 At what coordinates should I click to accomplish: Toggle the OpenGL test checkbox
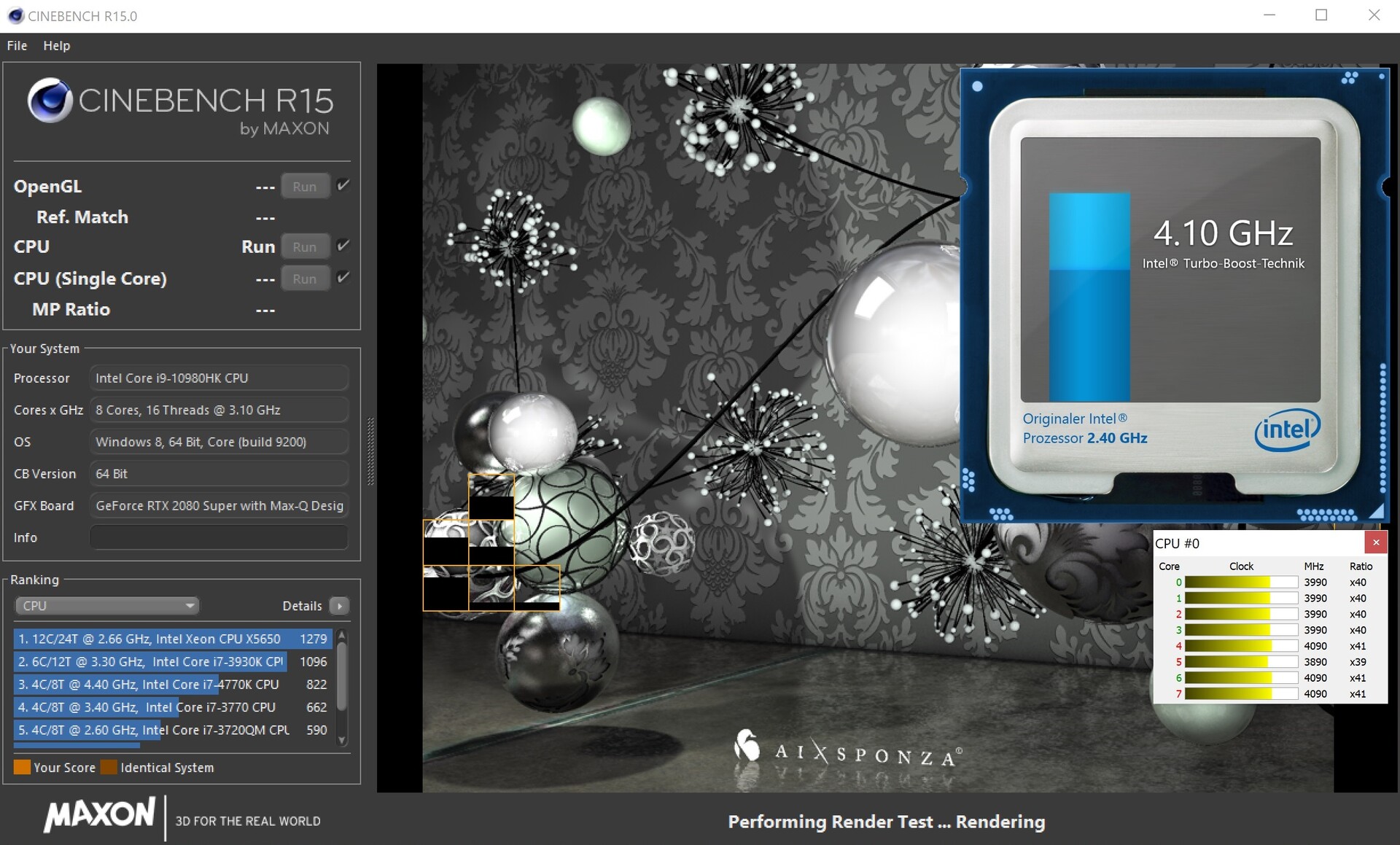(343, 185)
